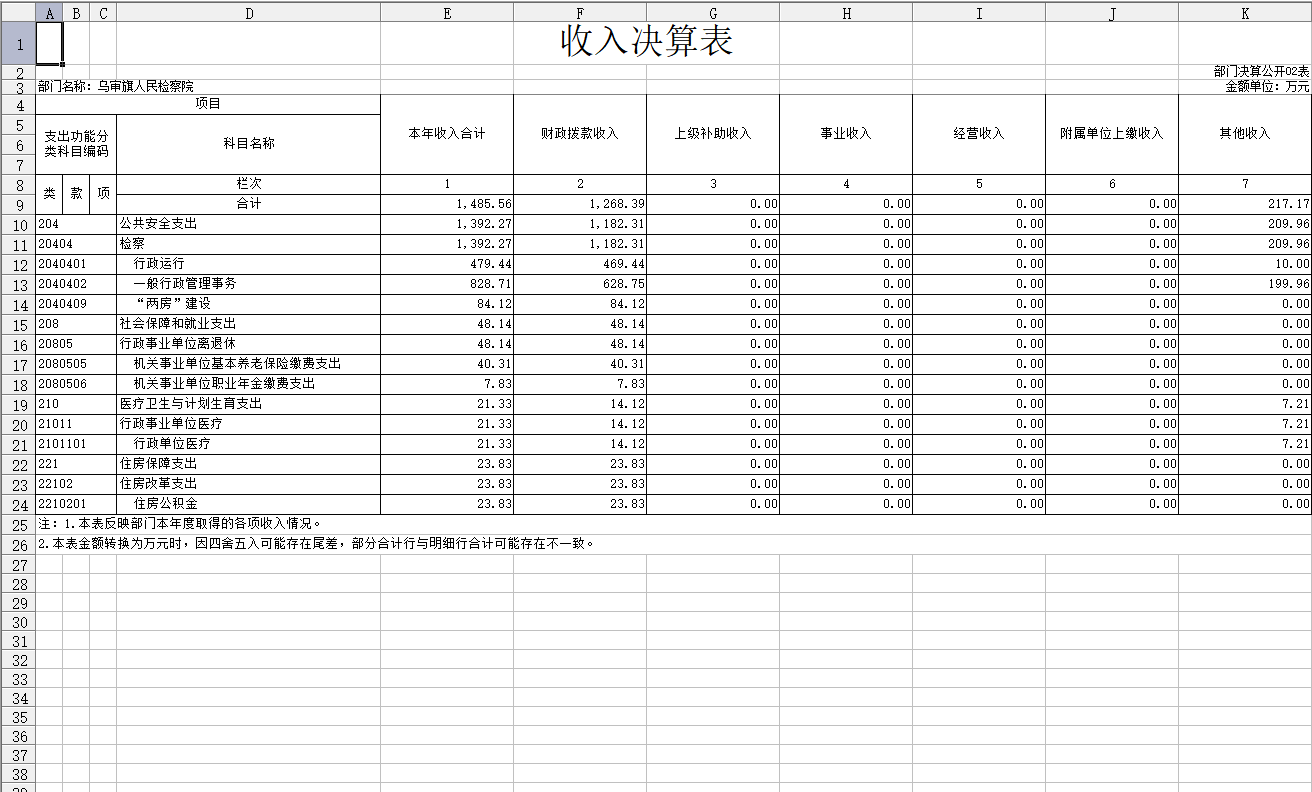Click row header 24
Screen dimensions: 1312x792
pos(18,504)
